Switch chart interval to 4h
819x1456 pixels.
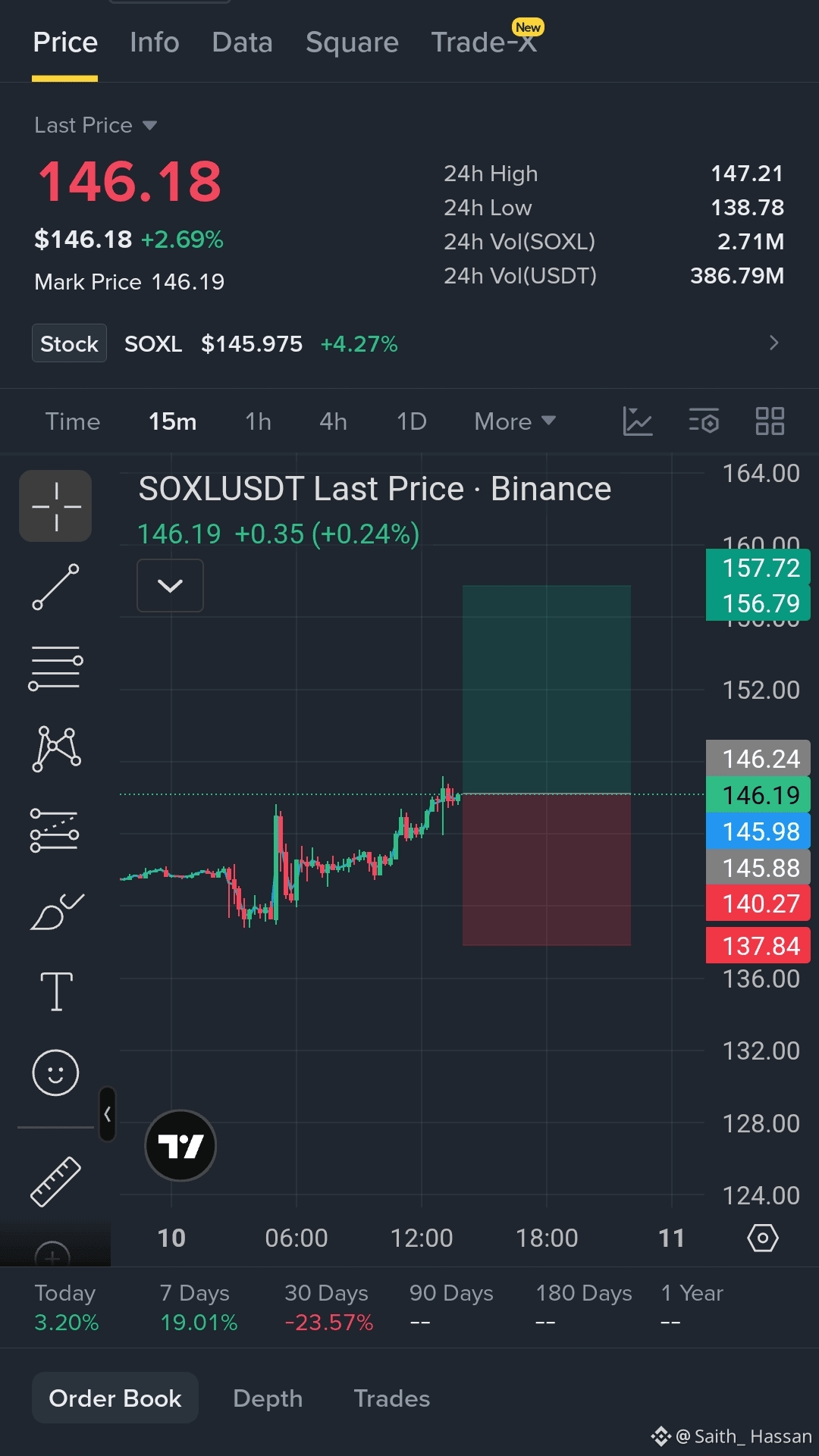(x=333, y=421)
